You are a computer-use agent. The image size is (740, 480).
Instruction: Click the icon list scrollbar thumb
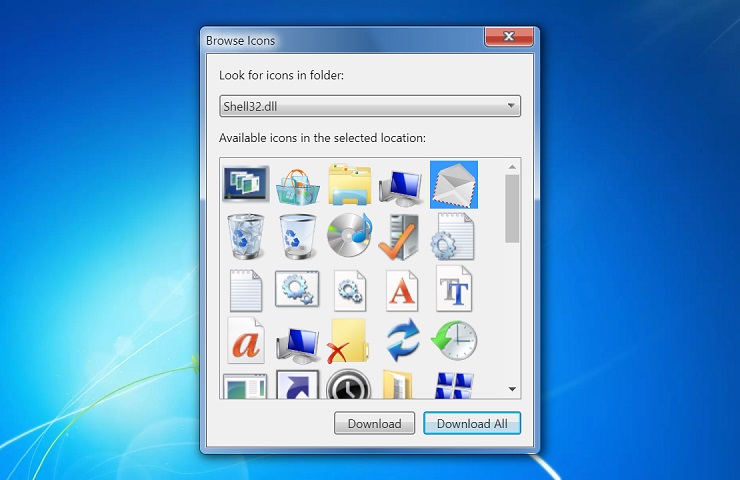(512, 209)
